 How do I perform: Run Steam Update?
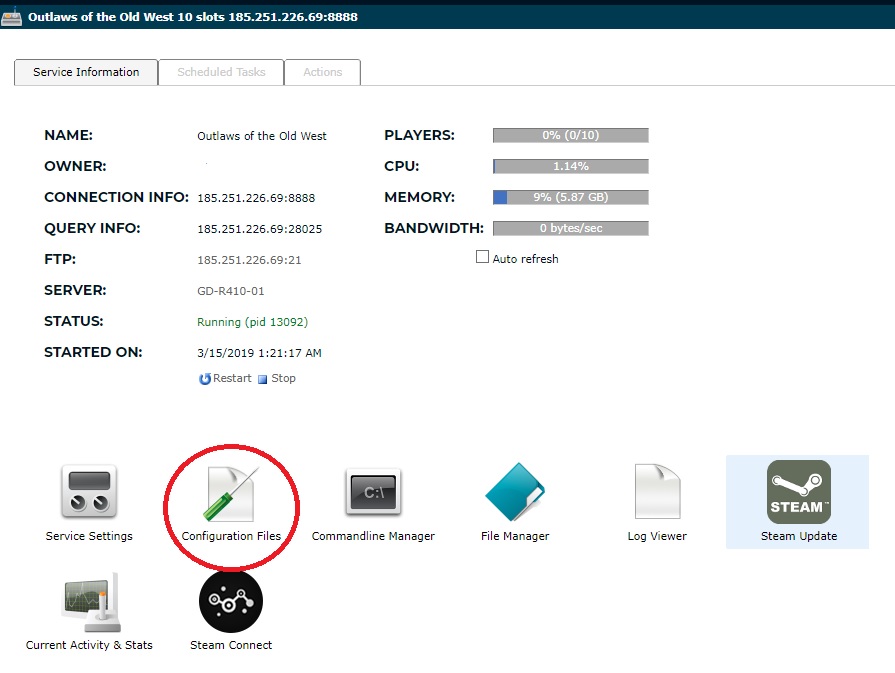(798, 492)
